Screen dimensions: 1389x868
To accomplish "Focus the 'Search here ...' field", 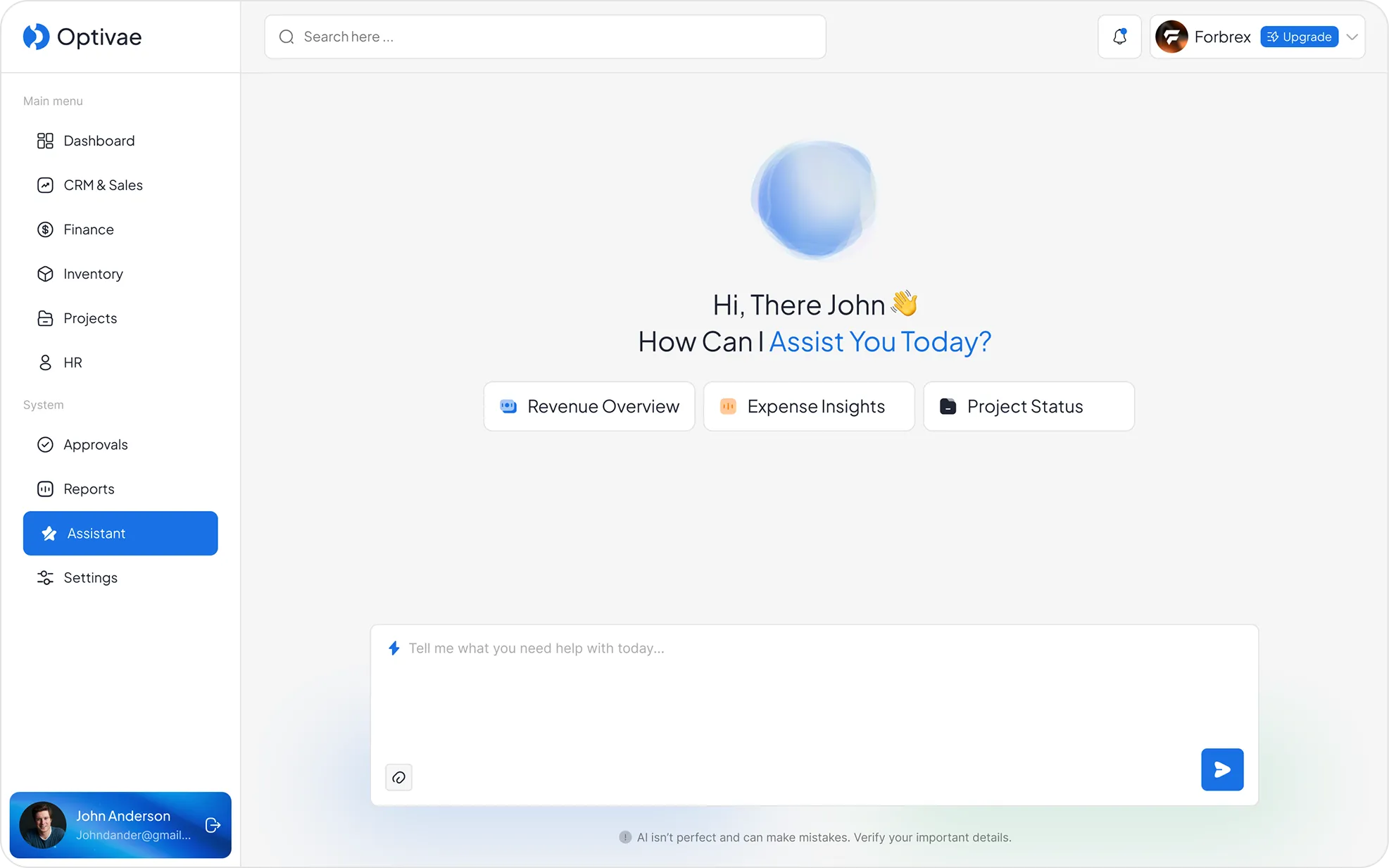I will (545, 37).
